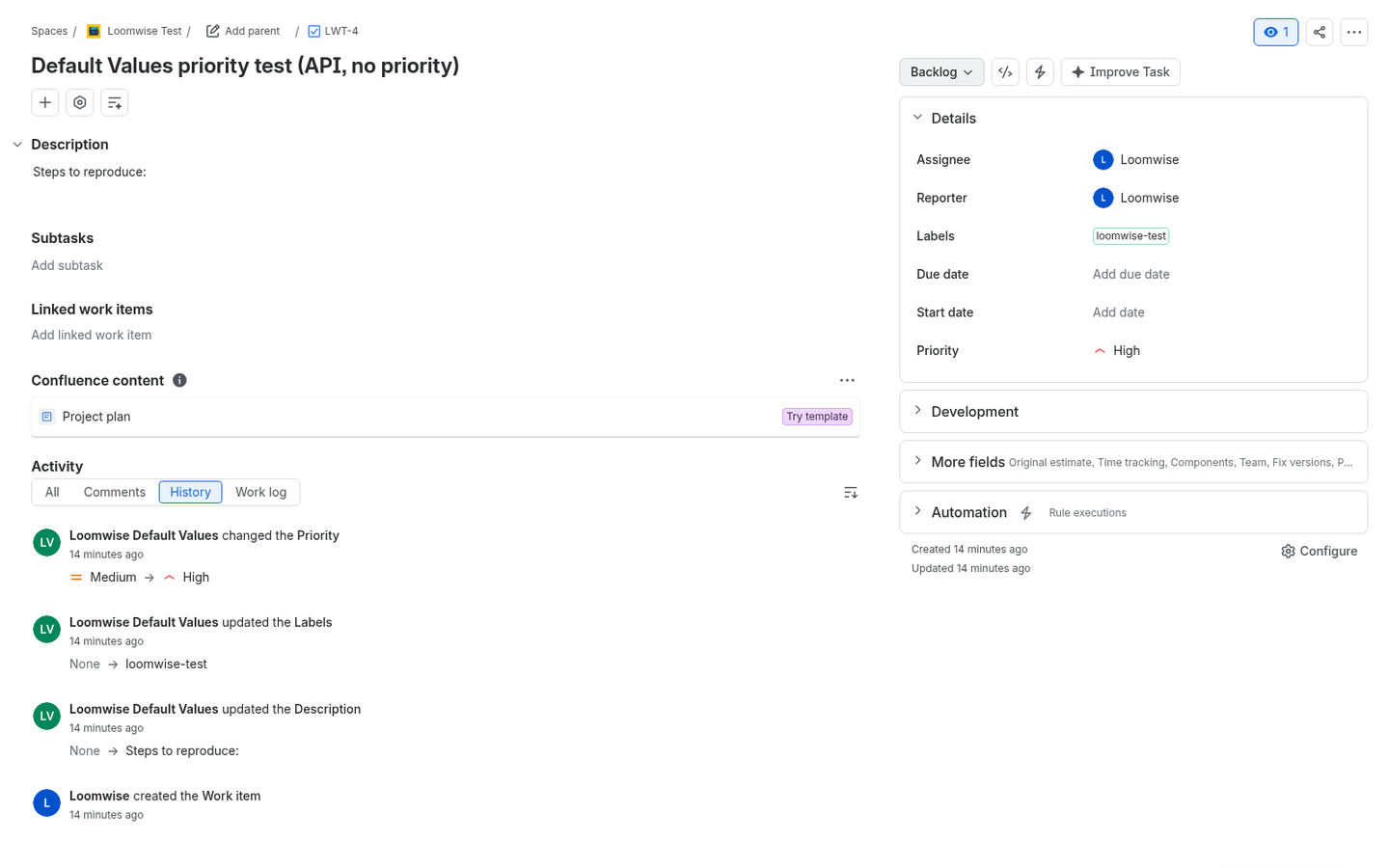The height and width of the screenshot is (868, 1389).
Task: Click the Assignee Loomwise avatar
Action: 1103,160
